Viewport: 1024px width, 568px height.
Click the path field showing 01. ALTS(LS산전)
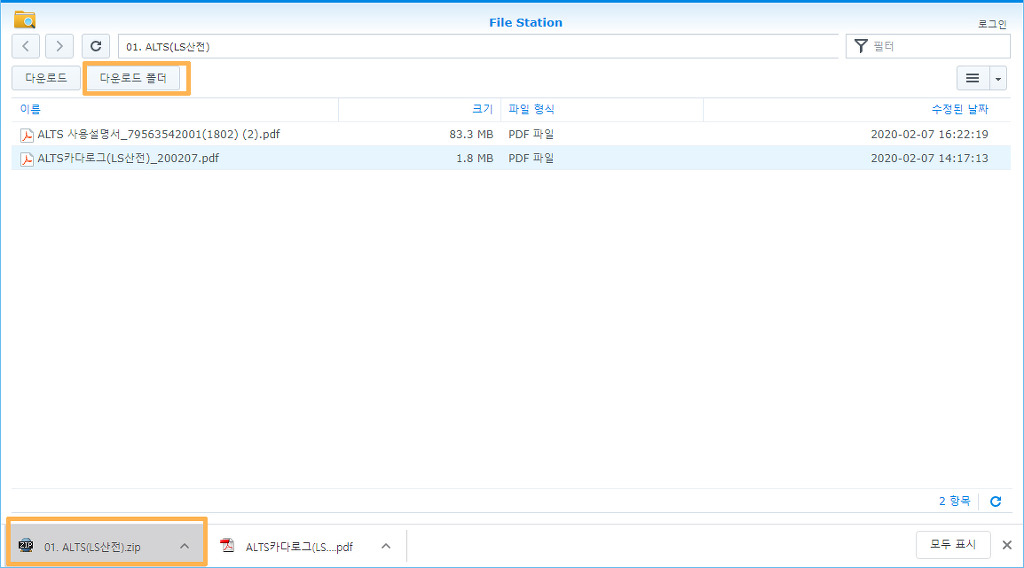coord(478,47)
